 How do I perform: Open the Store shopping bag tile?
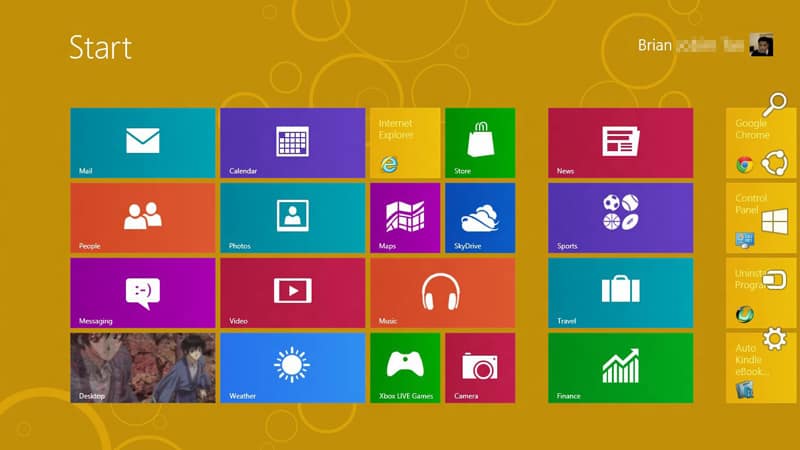[x=480, y=143]
